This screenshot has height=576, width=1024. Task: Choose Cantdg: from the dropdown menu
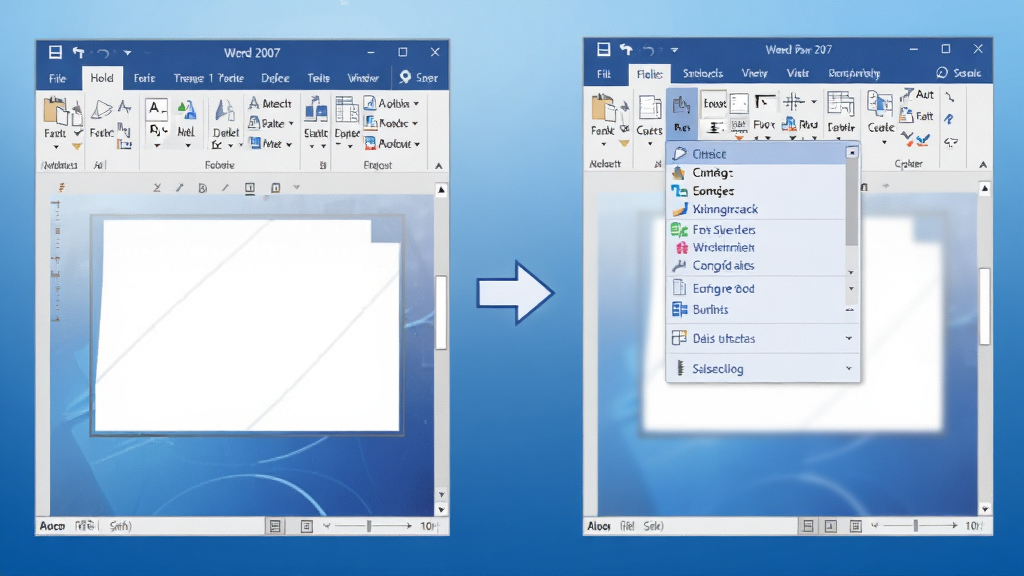[758, 172]
